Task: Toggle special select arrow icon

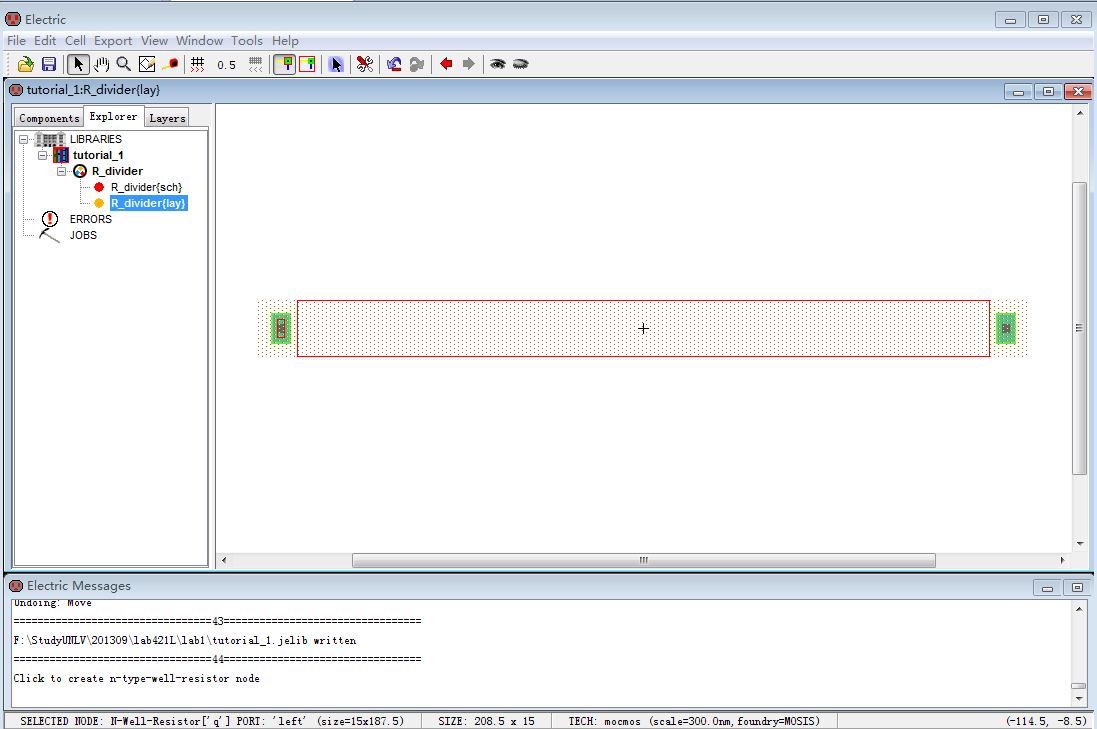Action: (337, 64)
